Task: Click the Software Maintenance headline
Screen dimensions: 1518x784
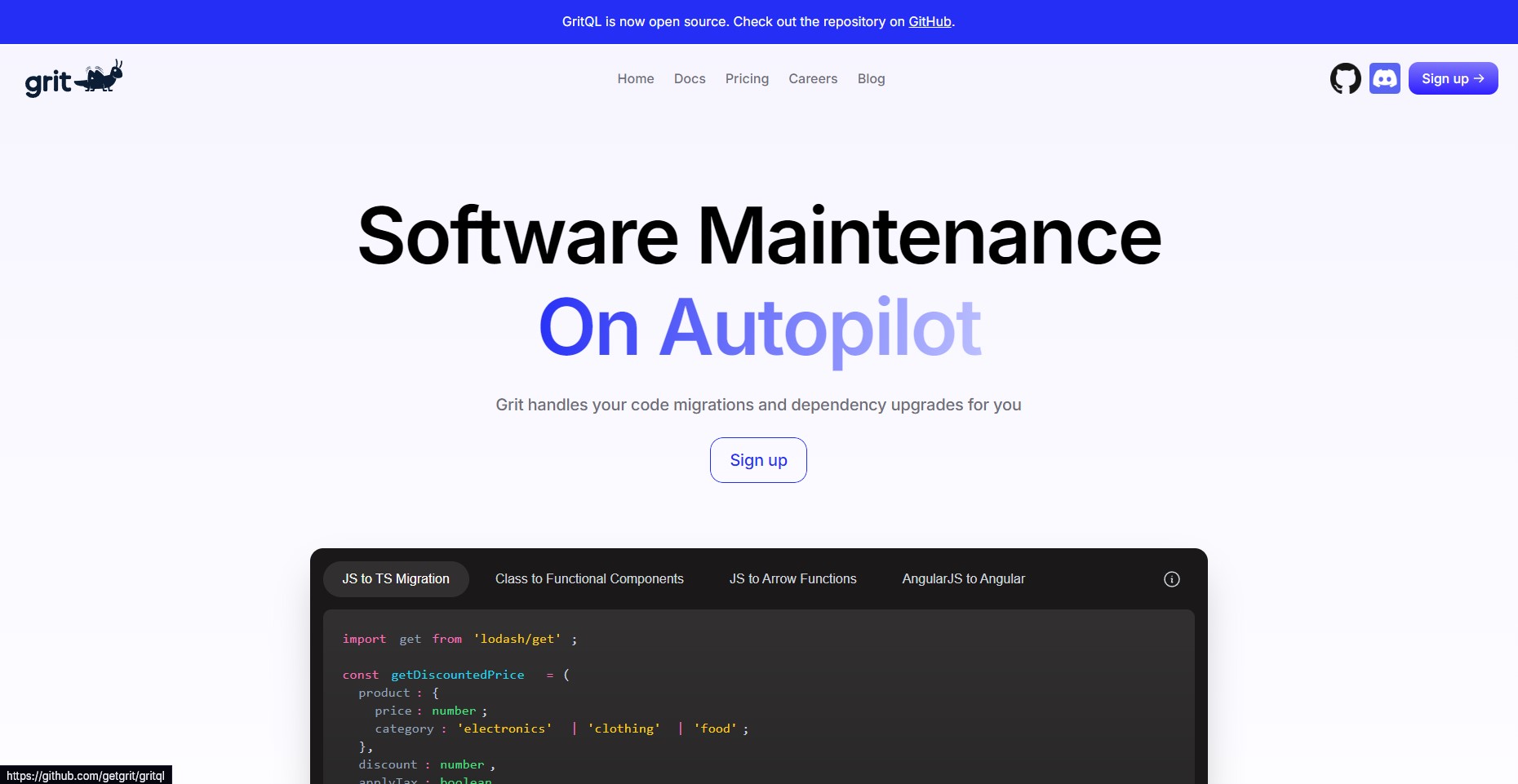Action: pos(759,236)
